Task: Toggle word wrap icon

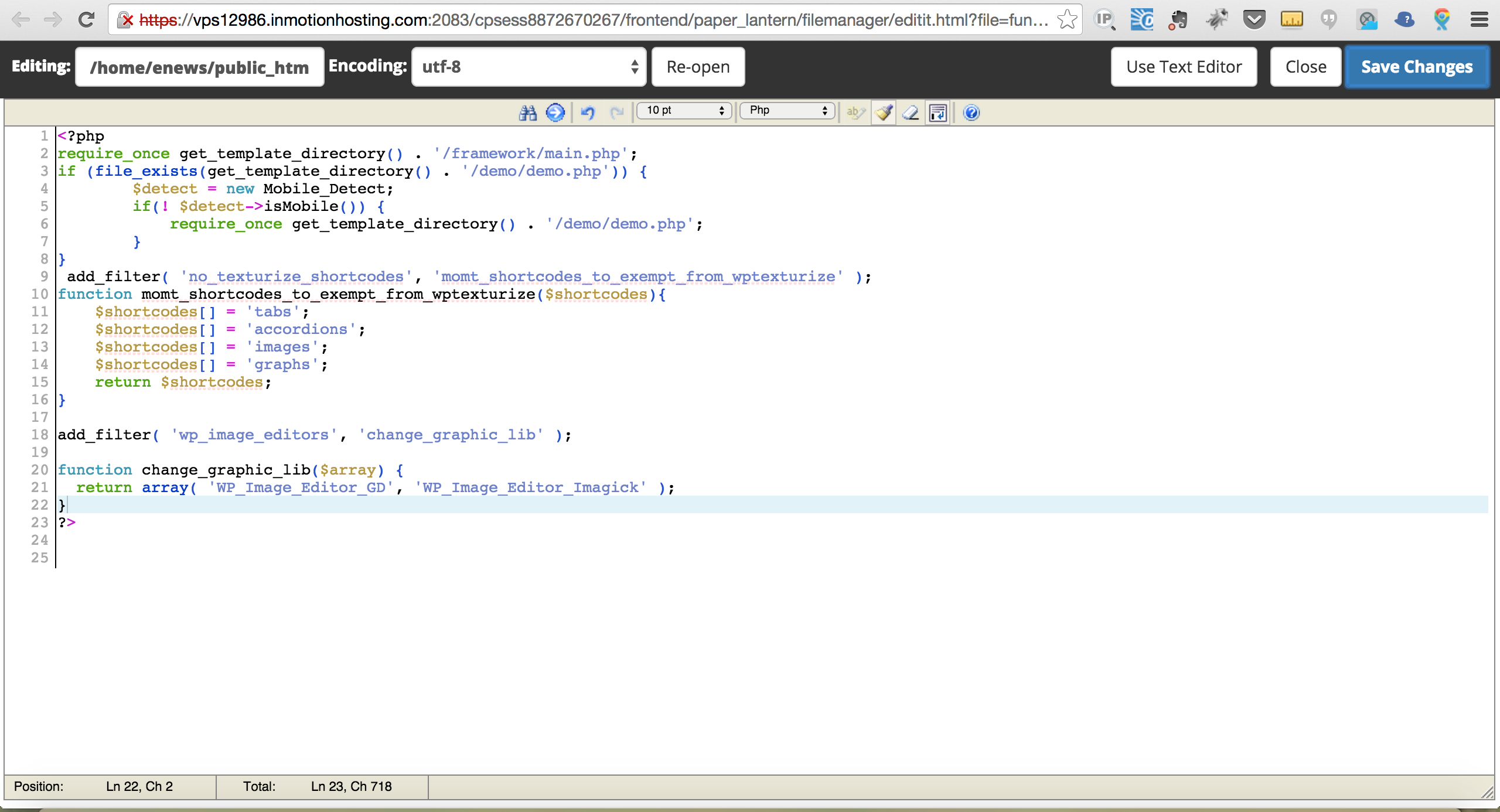Action: [x=938, y=112]
